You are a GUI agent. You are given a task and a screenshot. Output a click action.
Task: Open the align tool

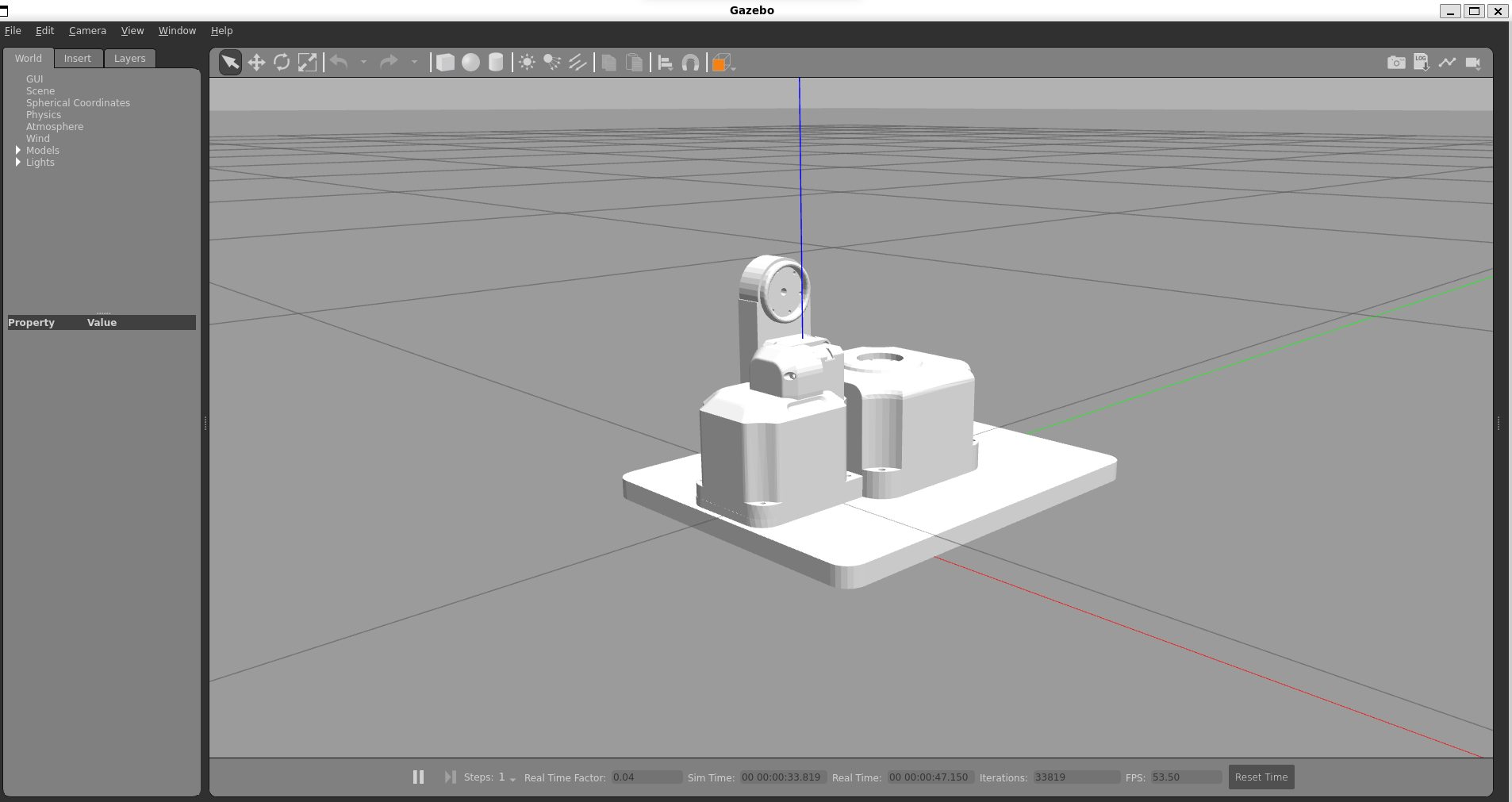pos(666,63)
